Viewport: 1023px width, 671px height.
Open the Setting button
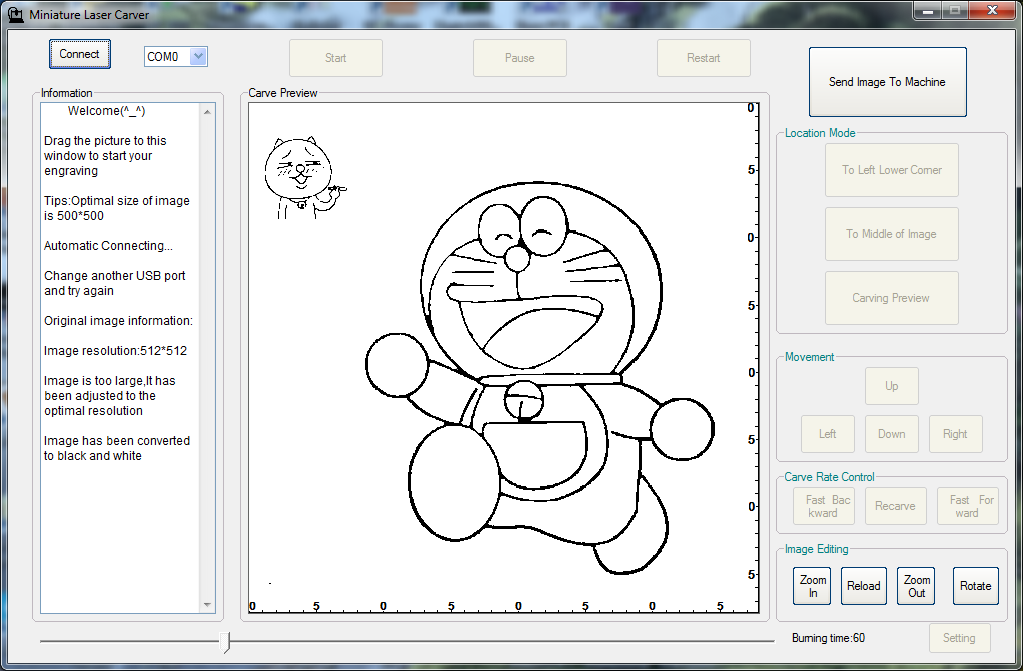pos(959,638)
